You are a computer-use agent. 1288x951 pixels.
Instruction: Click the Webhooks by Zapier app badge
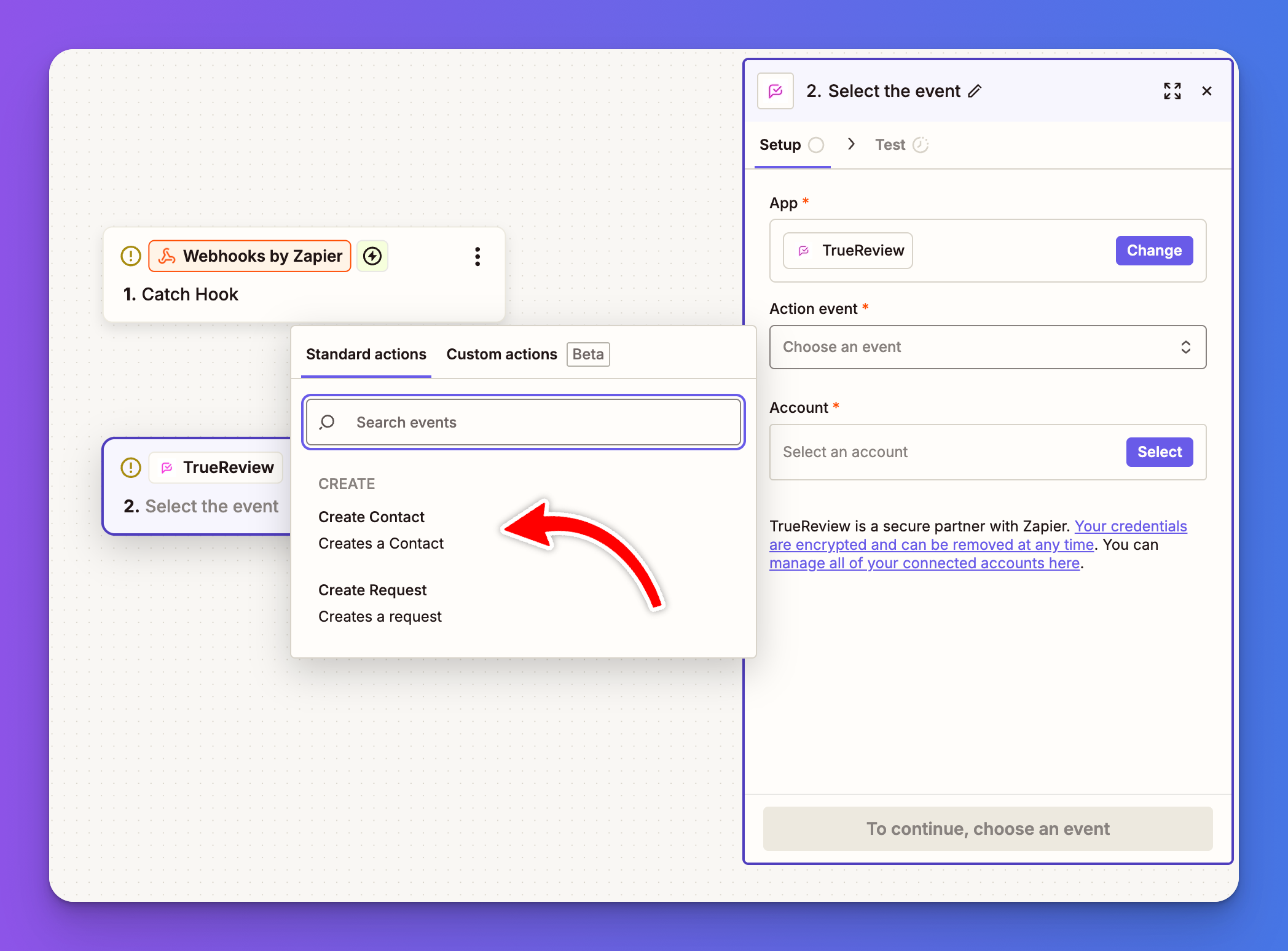click(250, 256)
